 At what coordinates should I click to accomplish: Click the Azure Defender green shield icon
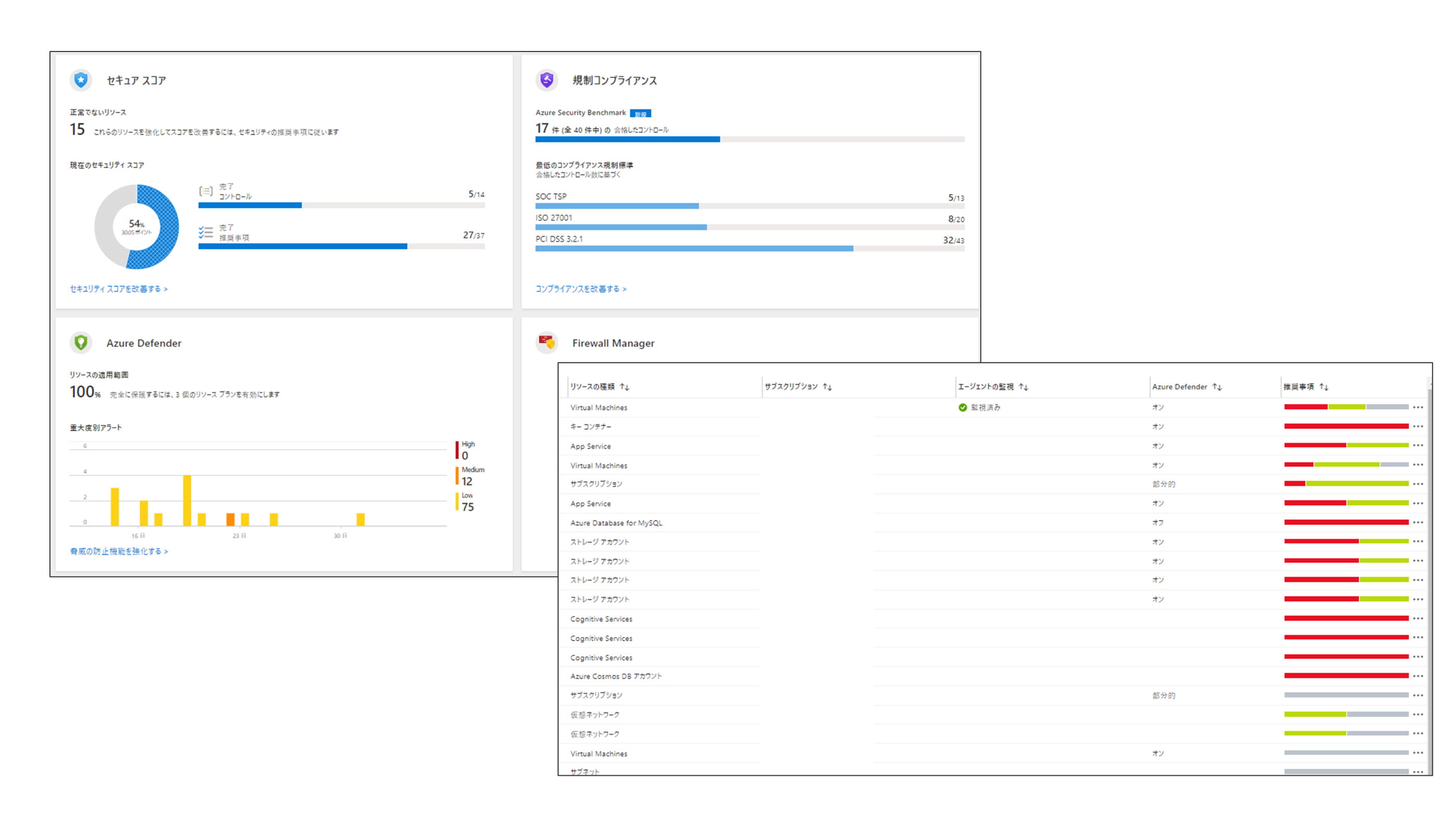click(81, 343)
